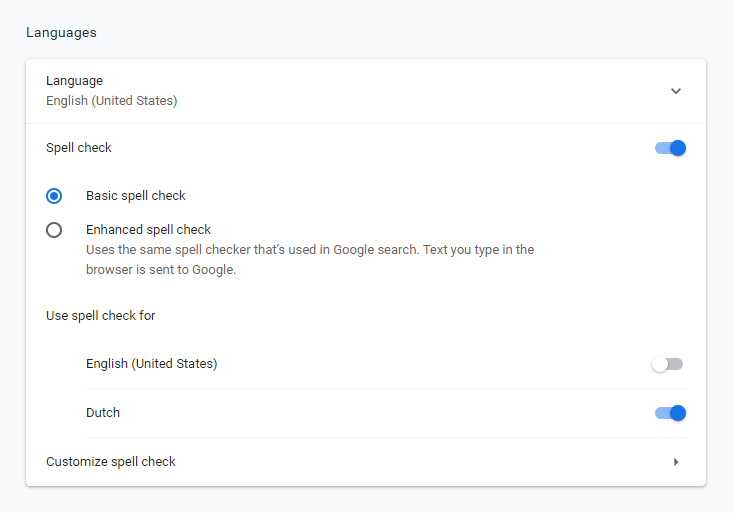Expand the Language section chevron
Viewport: 734px width, 513px height.
point(675,91)
